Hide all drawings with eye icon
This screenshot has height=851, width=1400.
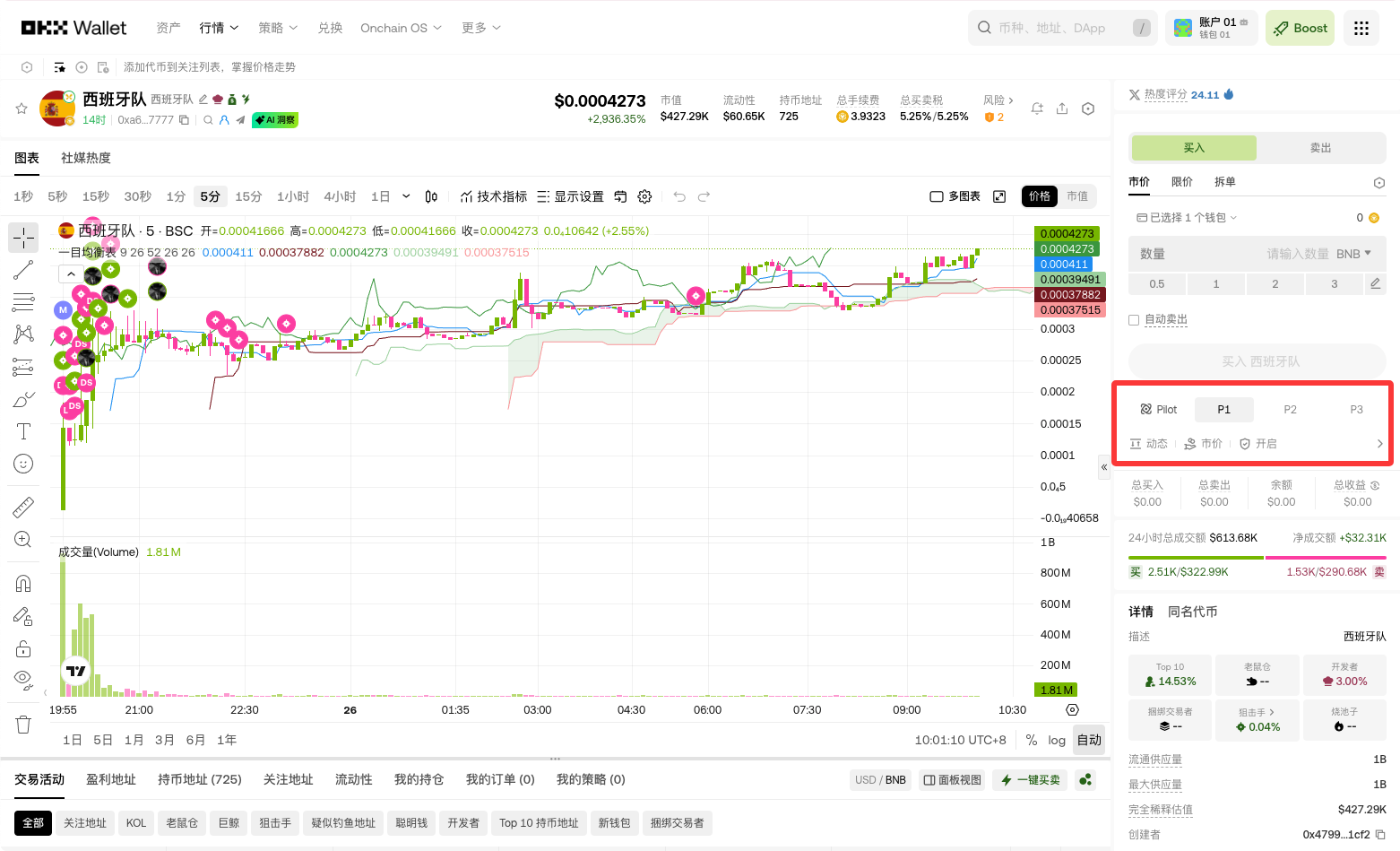[x=23, y=679]
